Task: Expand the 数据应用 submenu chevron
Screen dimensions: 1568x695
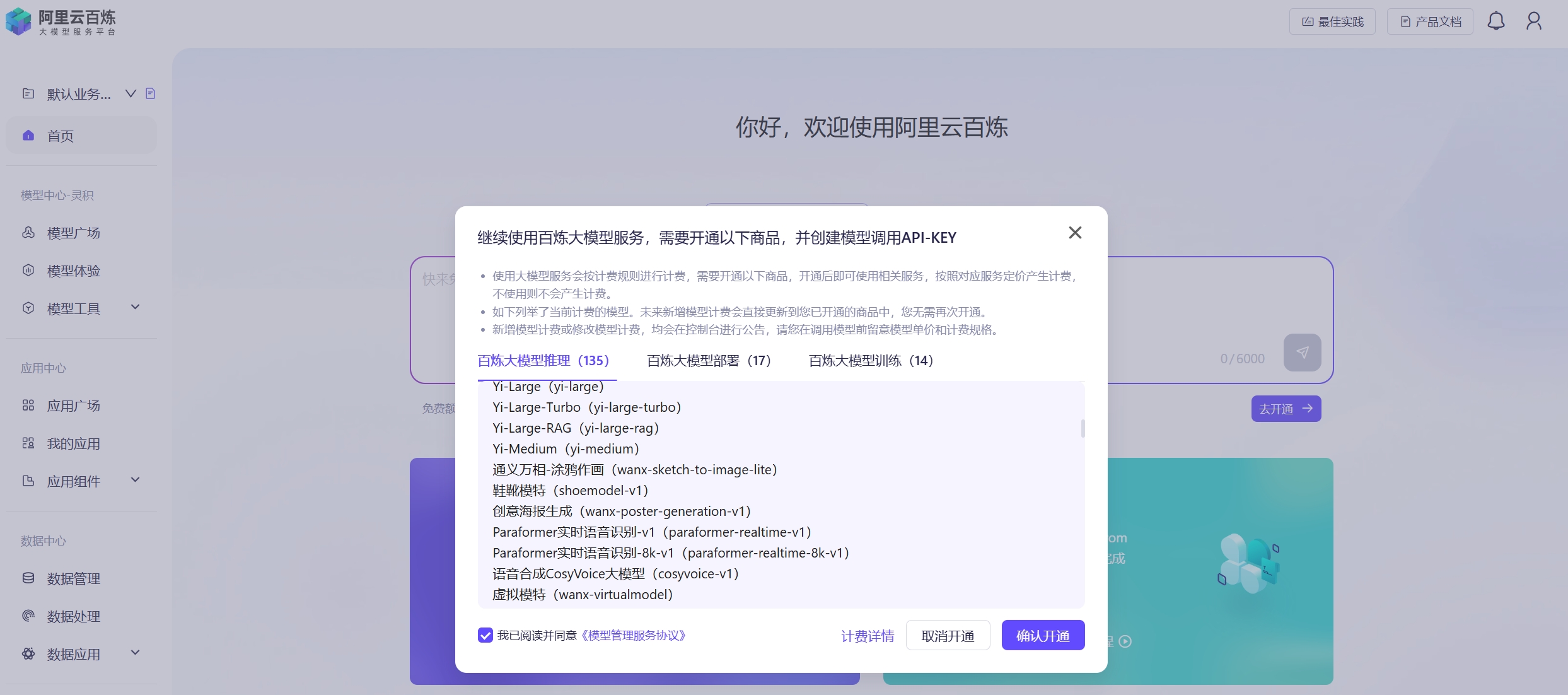Action: [135, 653]
